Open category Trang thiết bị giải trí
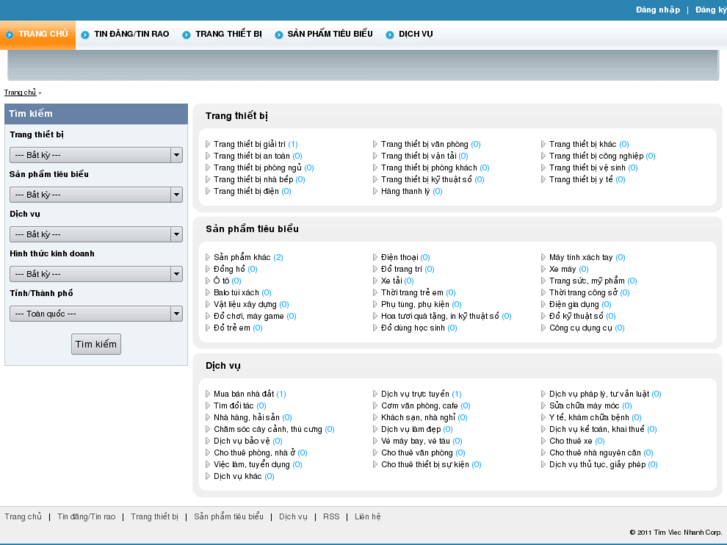 point(249,144)
